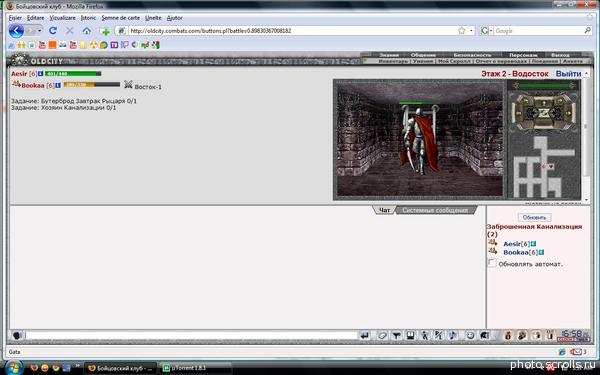Refresh using the compass center button
600x375 pixels.
point(544,112)
